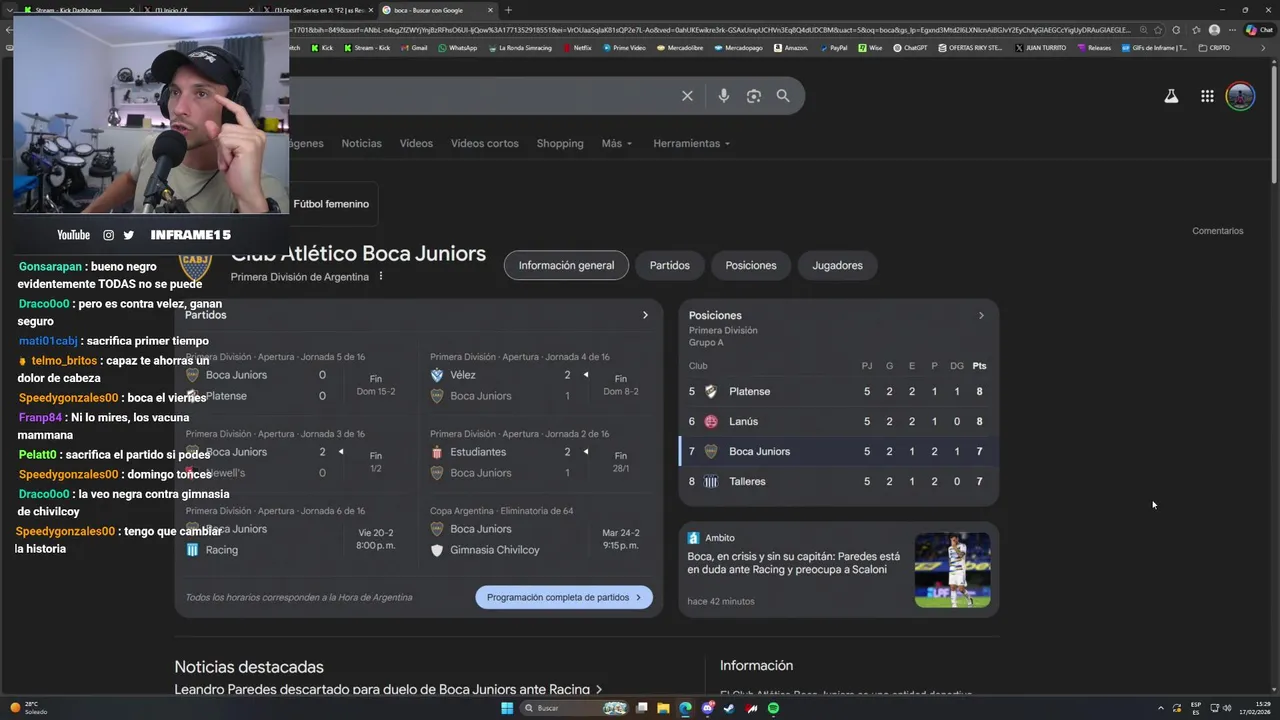Open Steam from taskbar
This screenshot has height=720, width=1280.
[x=729, y=708]
